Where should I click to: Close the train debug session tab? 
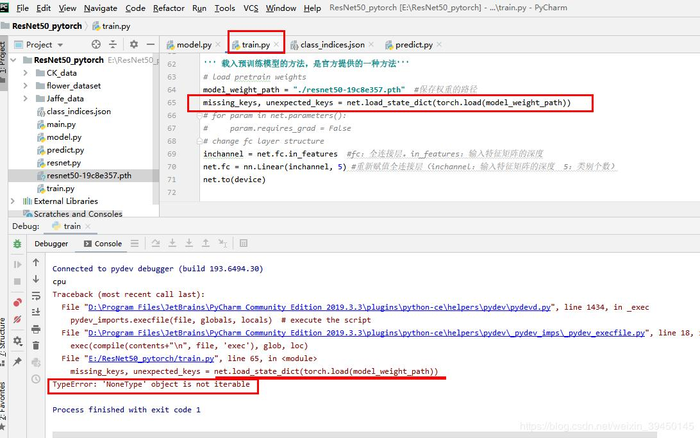(88, 226)
